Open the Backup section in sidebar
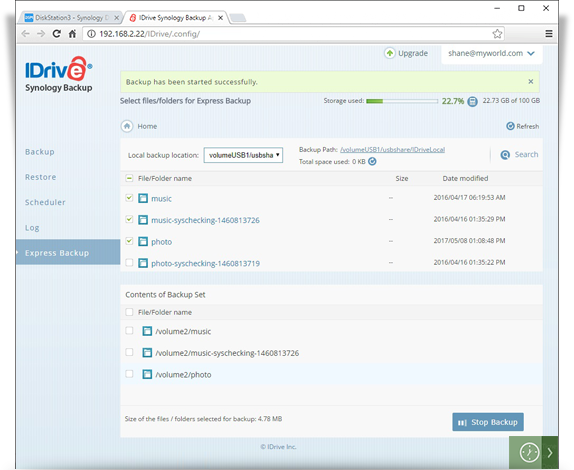574x470 pixels. [x=40, y=152]
